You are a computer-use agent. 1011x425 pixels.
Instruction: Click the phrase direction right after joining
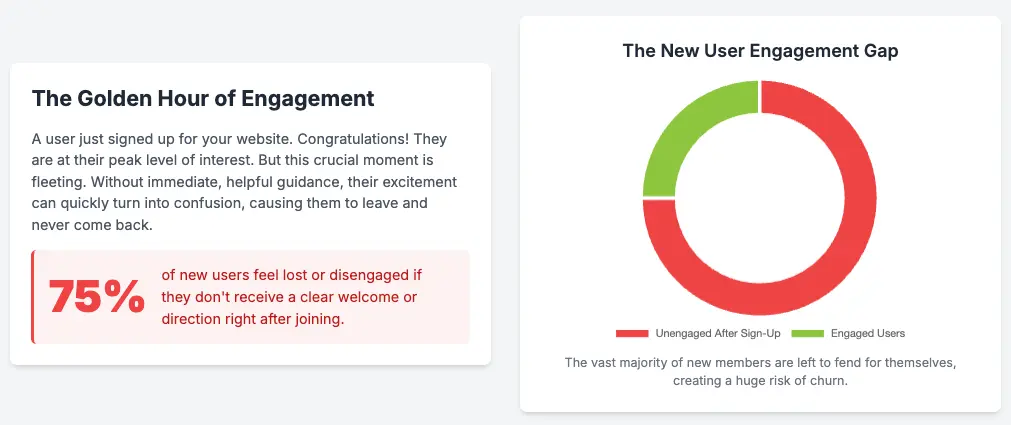(x=251, y=319)
